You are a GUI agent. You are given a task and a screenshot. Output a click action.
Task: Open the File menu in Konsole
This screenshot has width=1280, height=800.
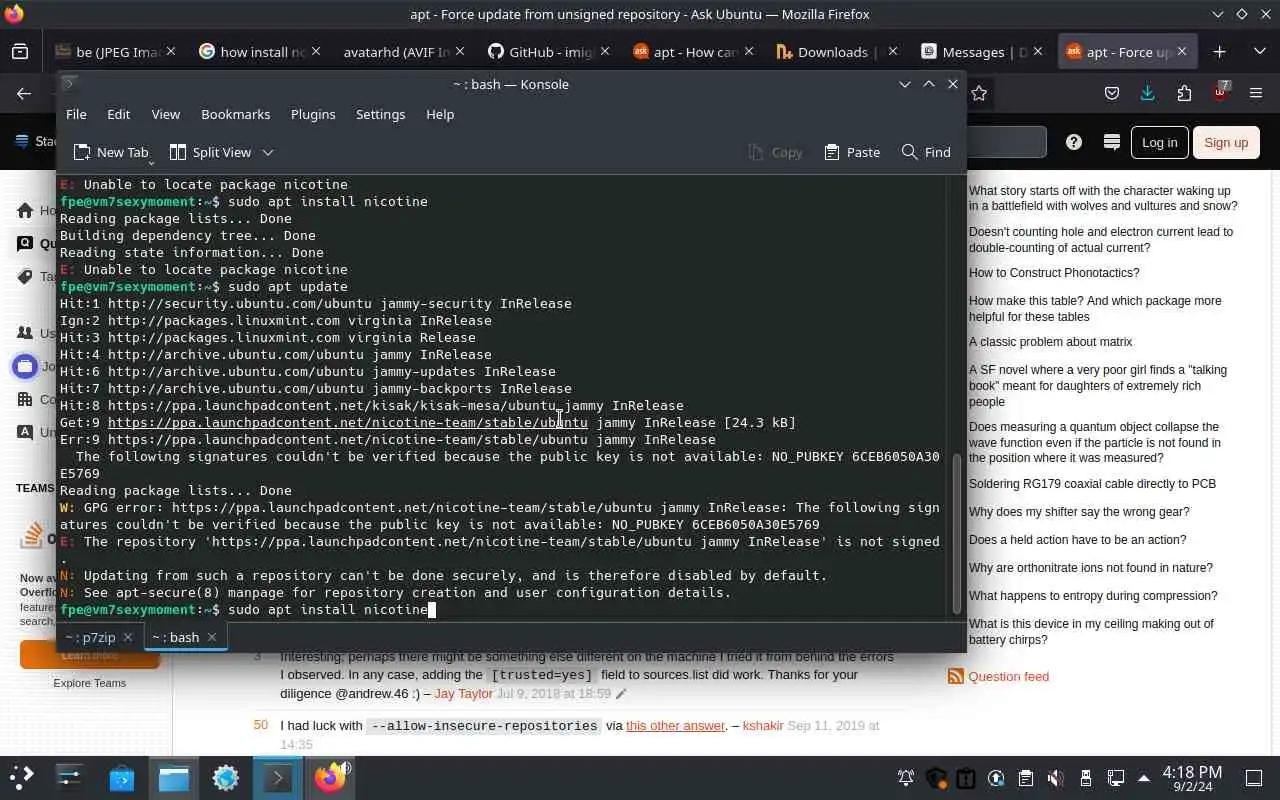[76, 114]
